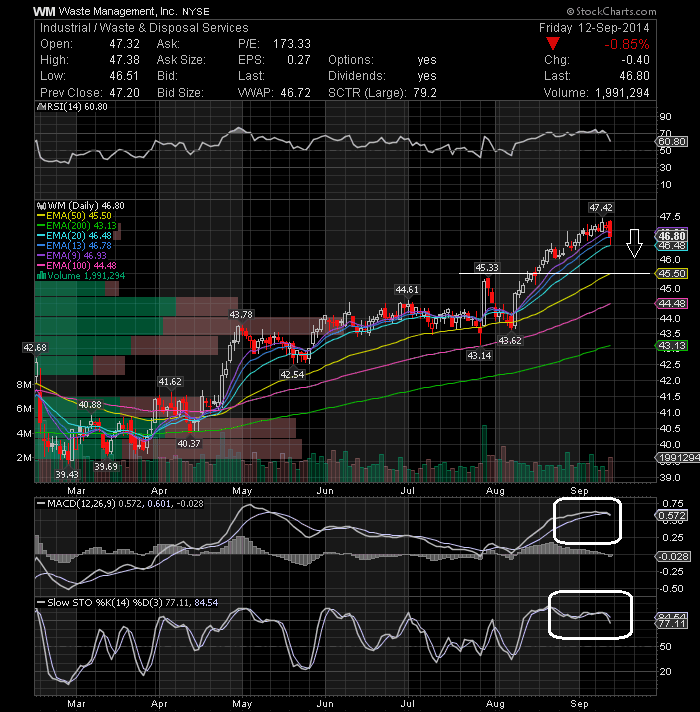Click the volume bars icon in legend

[x=41, y=276]
